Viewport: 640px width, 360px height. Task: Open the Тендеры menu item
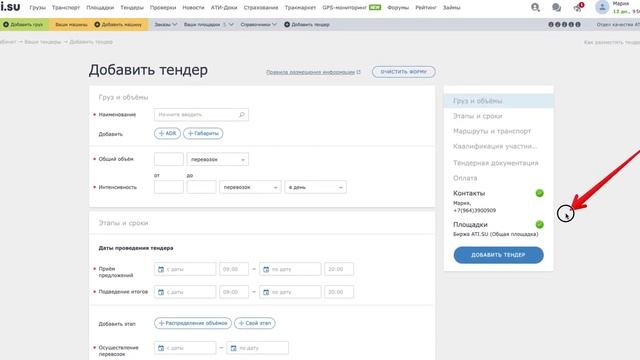132,7
